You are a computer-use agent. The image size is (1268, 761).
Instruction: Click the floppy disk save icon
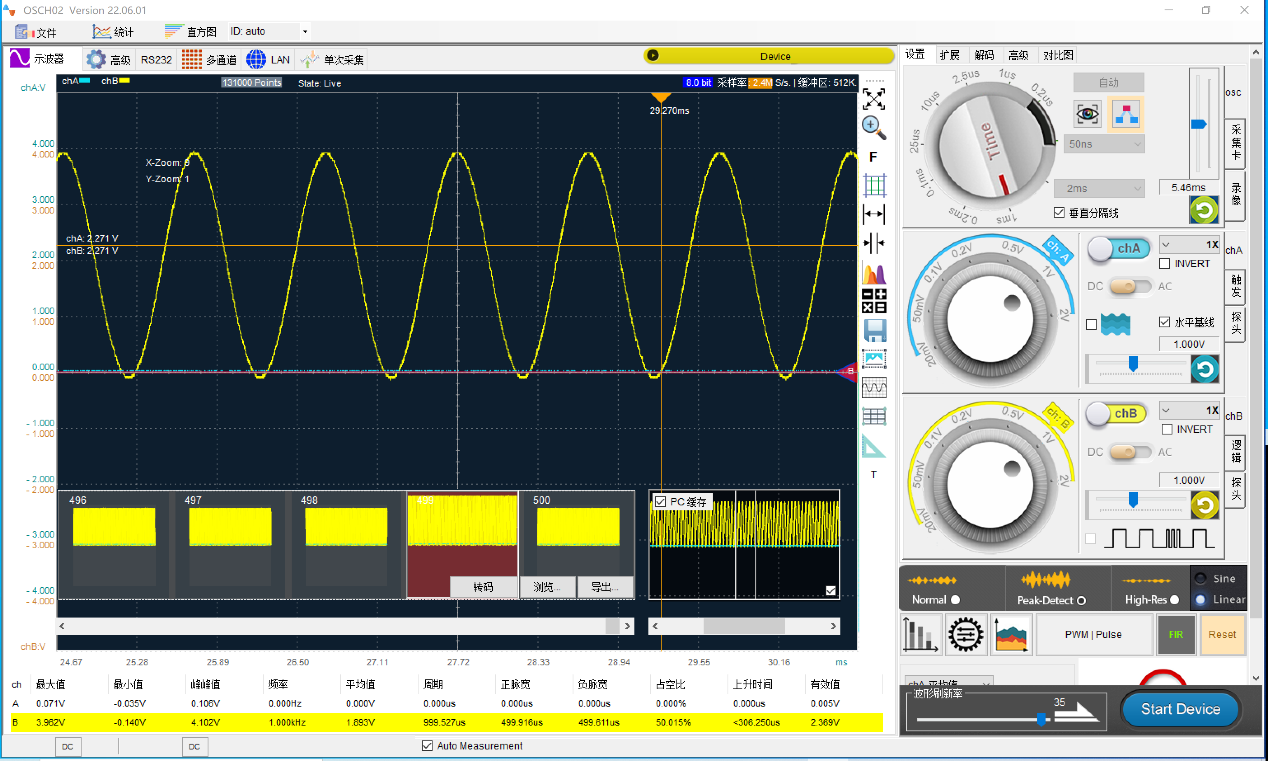pos(874,330)
